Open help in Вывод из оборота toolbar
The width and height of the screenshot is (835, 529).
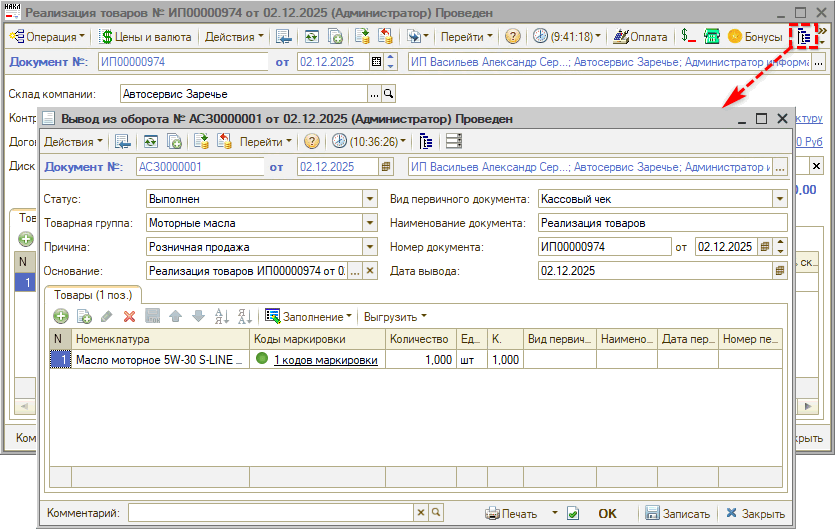pos(311,141)
